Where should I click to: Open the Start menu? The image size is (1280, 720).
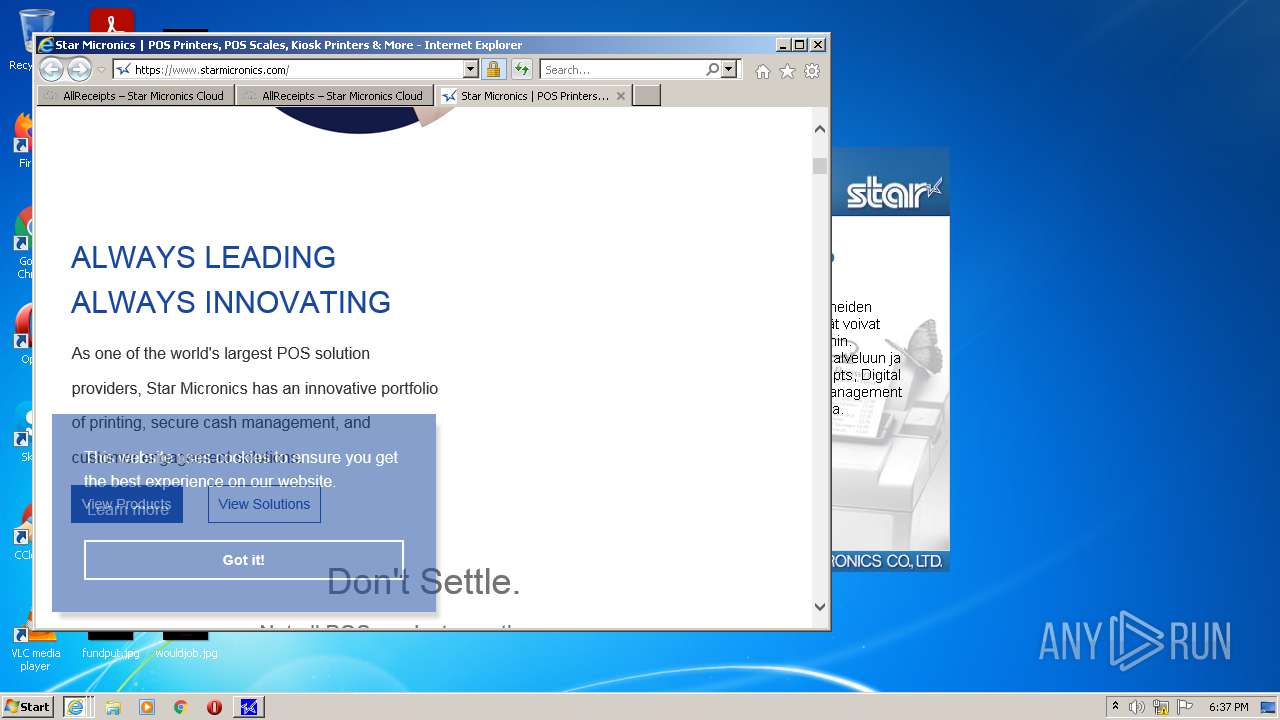(x=28, y=706)
